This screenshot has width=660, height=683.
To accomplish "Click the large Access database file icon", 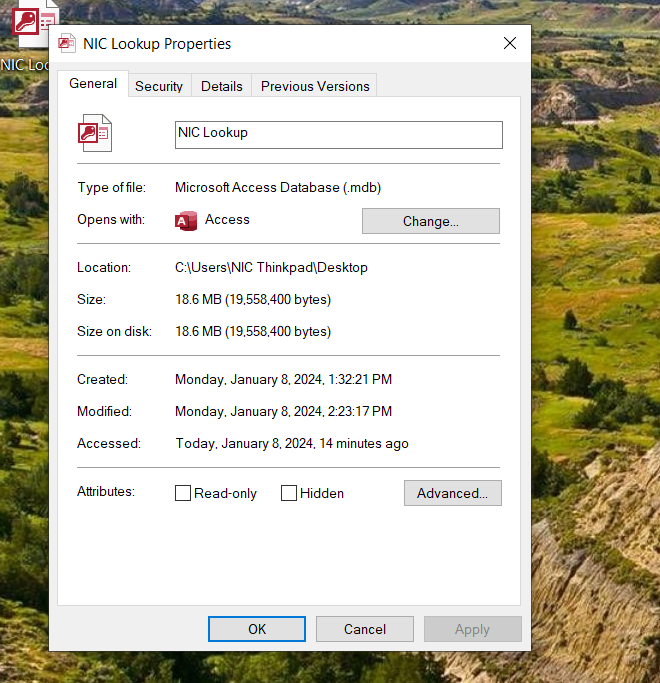I will coord(95,133).
